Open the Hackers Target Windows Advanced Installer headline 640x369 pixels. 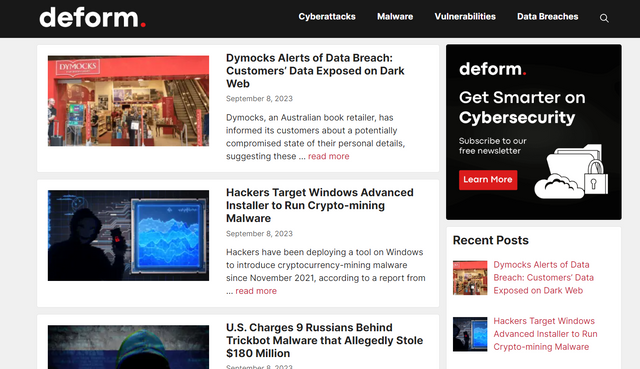pyautogui.click(x=320, y=205)
